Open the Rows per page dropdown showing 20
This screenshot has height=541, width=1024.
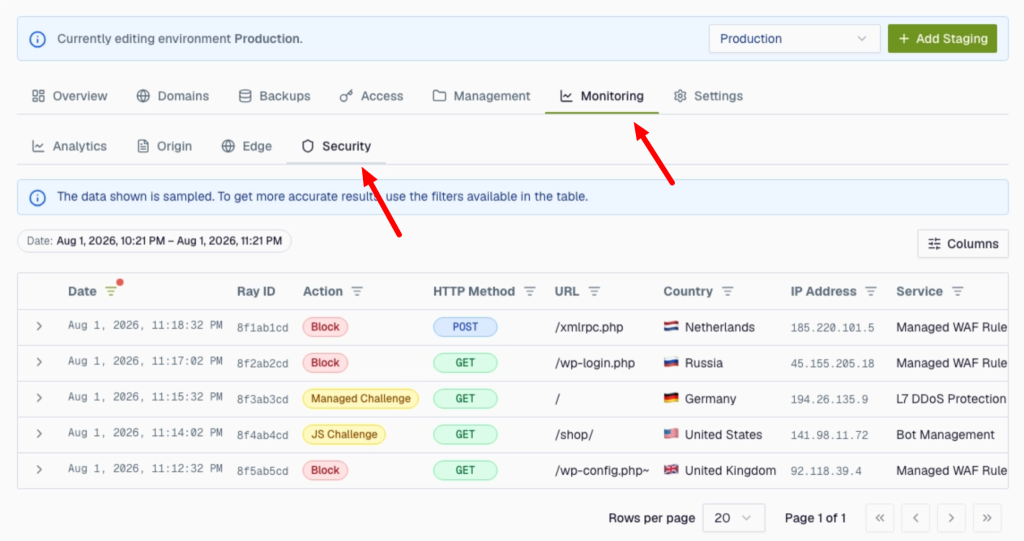(x=733, y=518)
